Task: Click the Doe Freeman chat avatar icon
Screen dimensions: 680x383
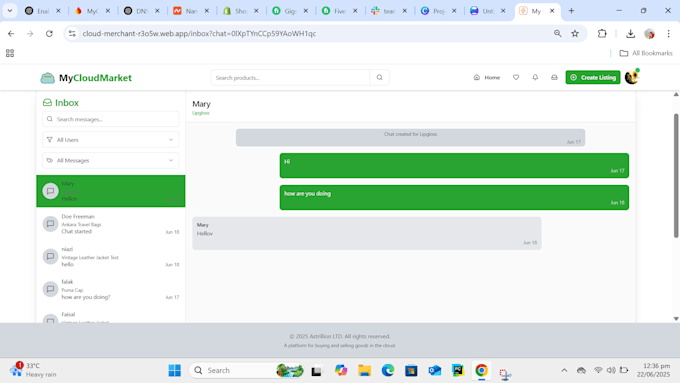Action: pos(50,224)
